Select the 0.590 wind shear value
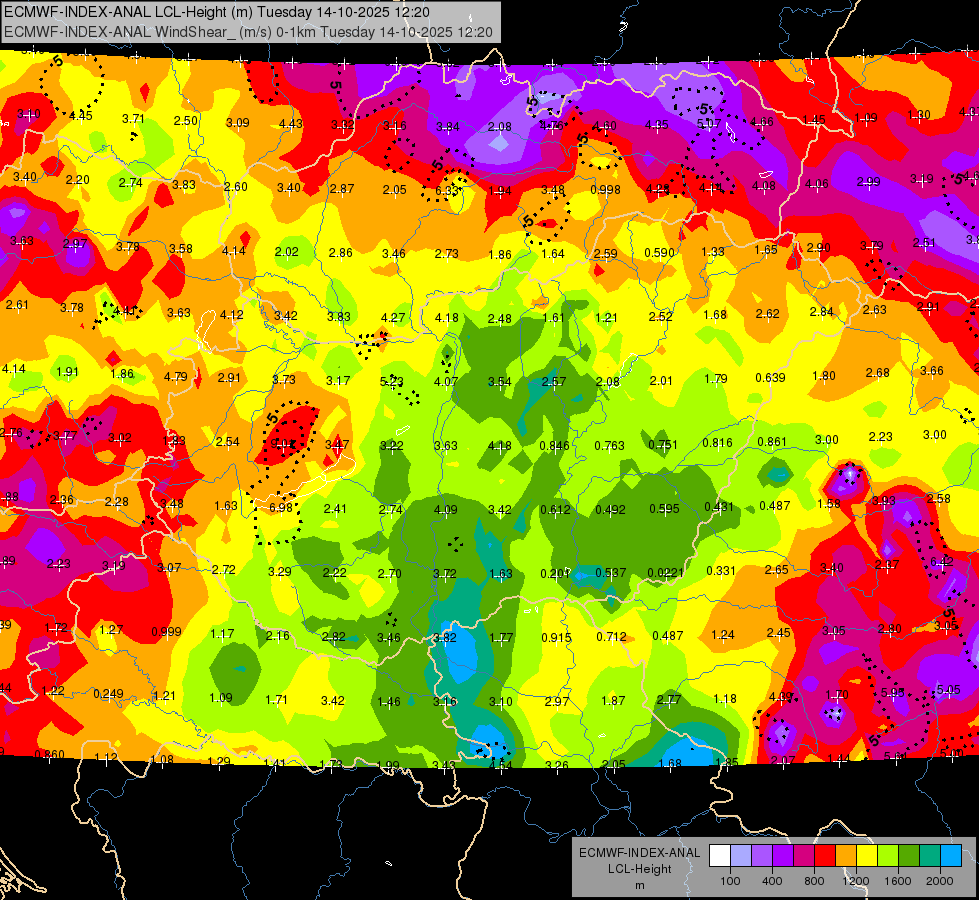Screen dimensions: 979x900 click(x=660, y=252)
